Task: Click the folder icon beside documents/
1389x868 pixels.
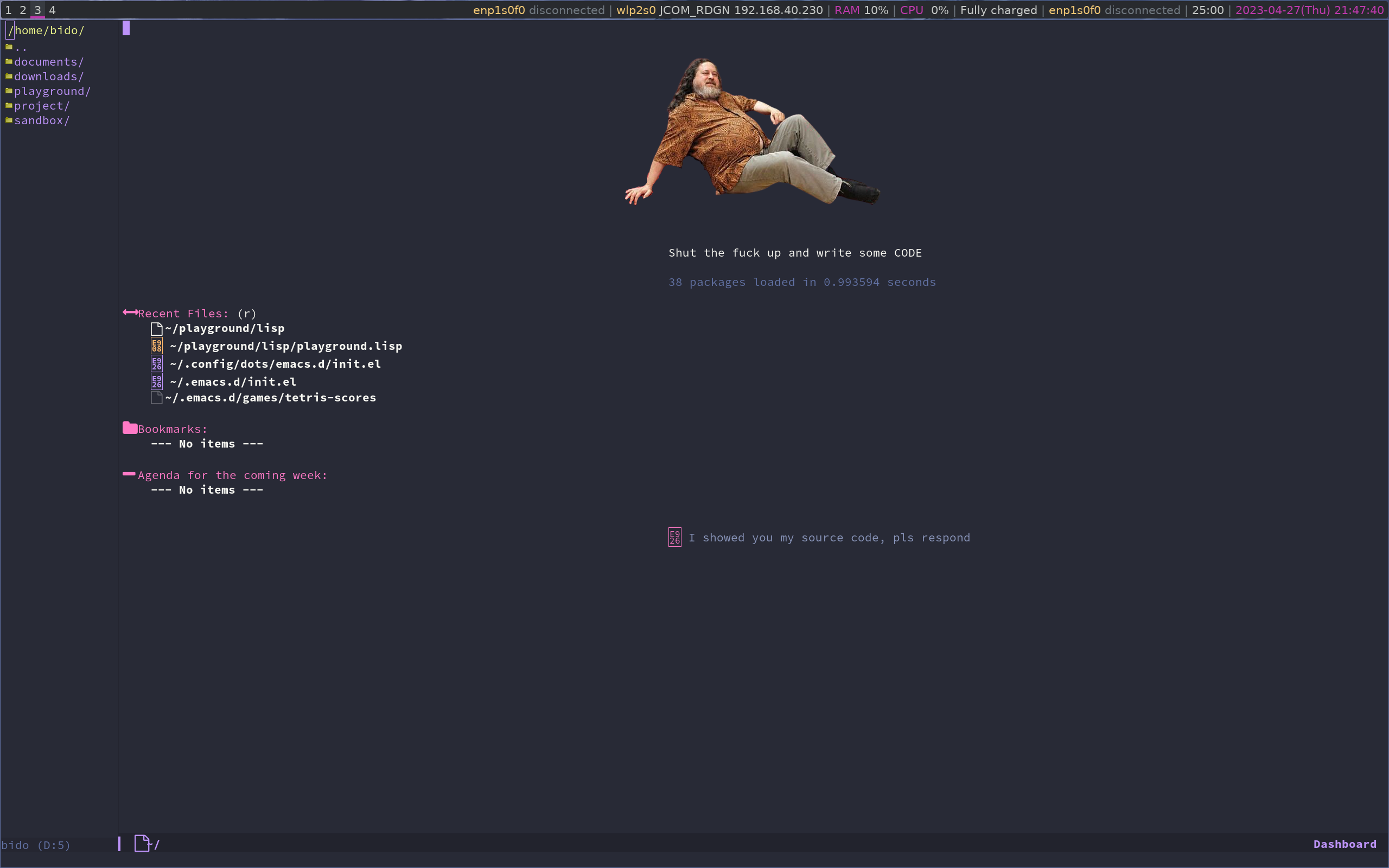Action: [9, 61]
